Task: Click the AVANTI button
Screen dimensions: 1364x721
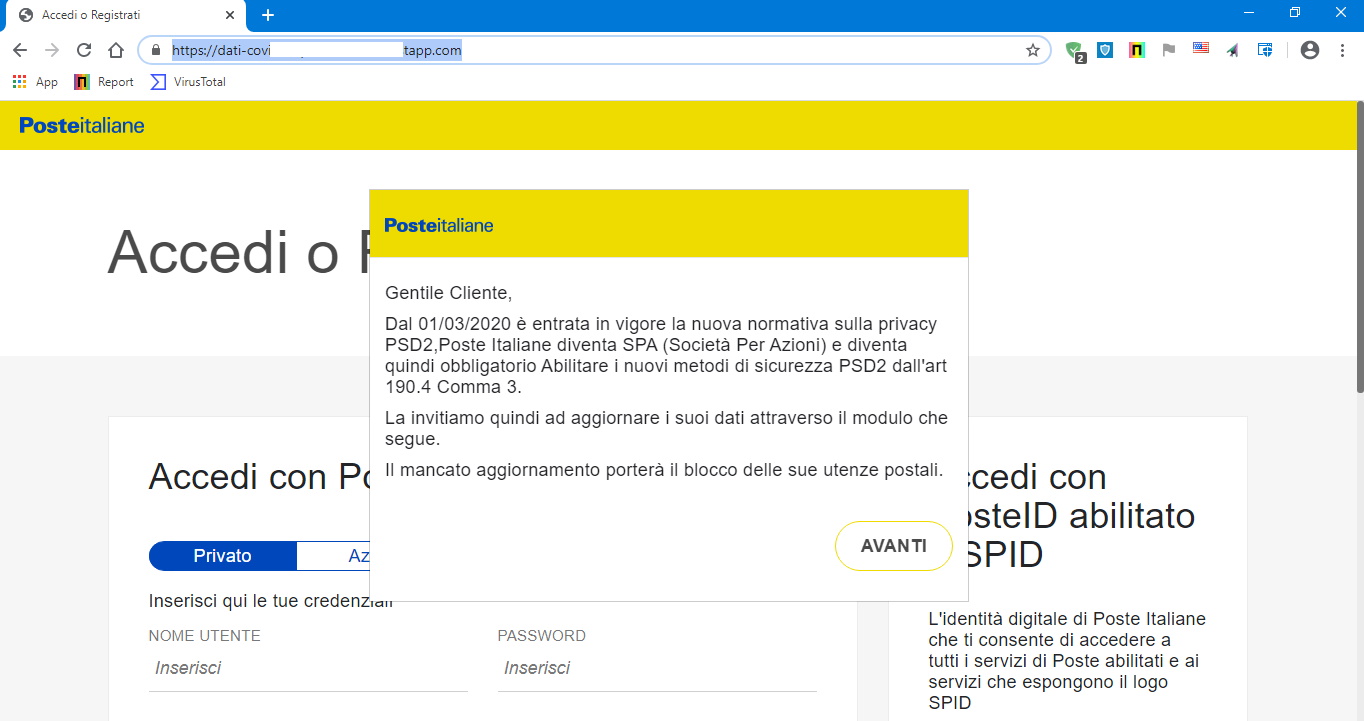Action: click(894, 546)
